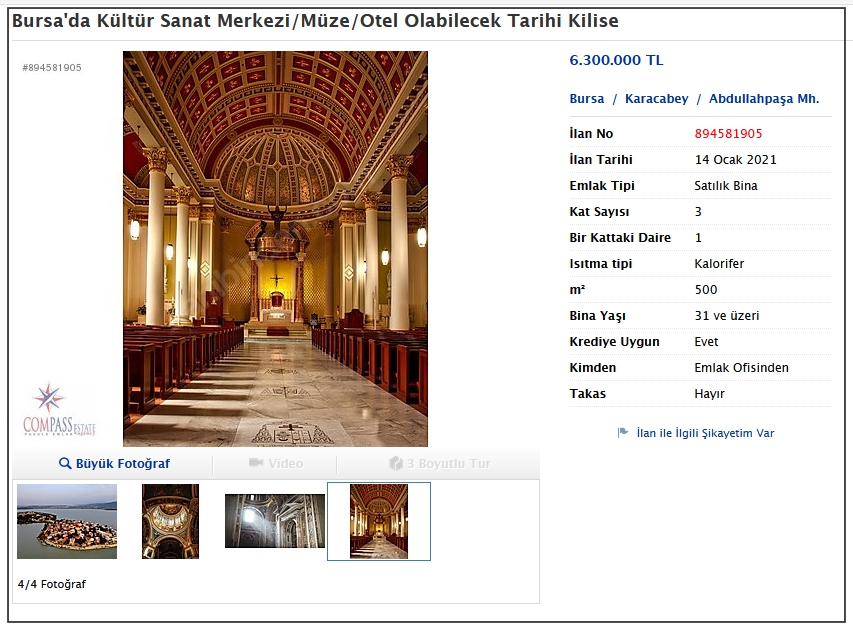Open the Karacabey district link
This screenshot has width=853, height=630.
point(656,99)
